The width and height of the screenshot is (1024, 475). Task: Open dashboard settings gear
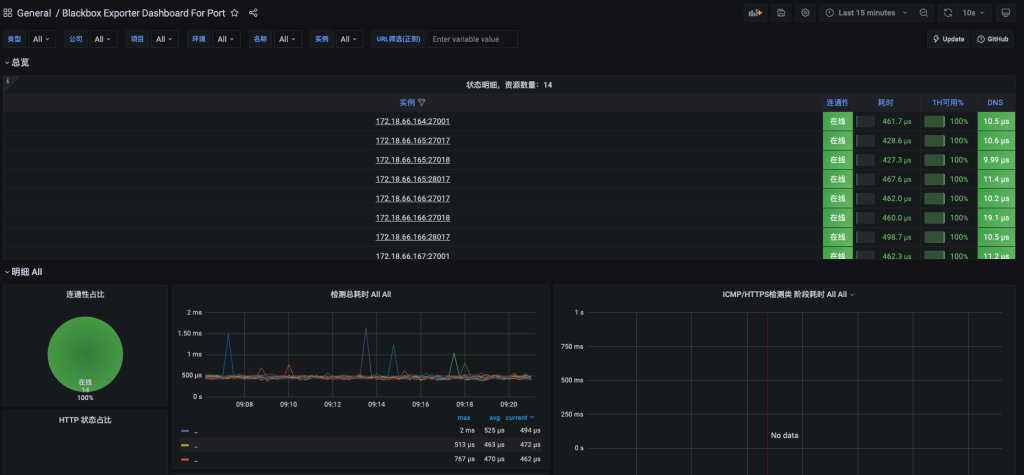(x=805, y=13)
